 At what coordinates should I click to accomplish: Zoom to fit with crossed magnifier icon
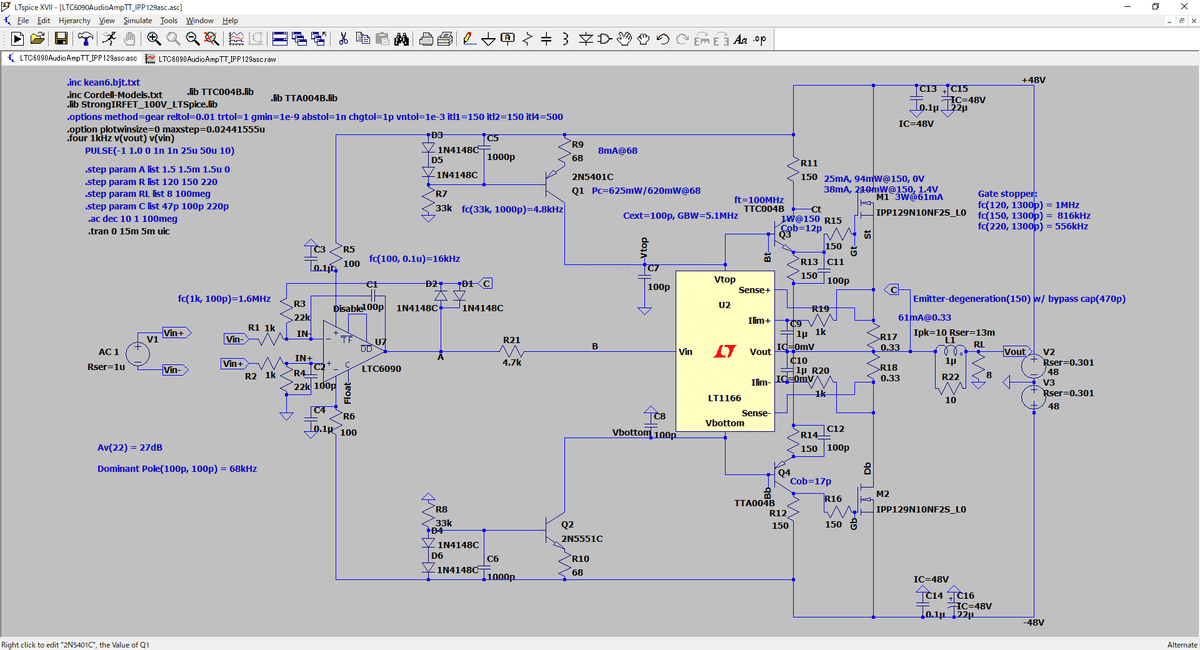(211, 38)
